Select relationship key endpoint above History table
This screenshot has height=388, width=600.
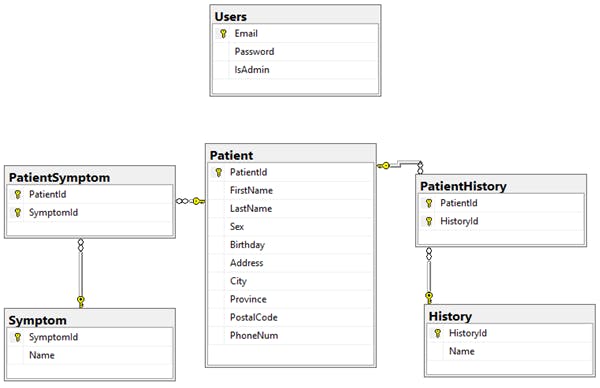[429, 298]
